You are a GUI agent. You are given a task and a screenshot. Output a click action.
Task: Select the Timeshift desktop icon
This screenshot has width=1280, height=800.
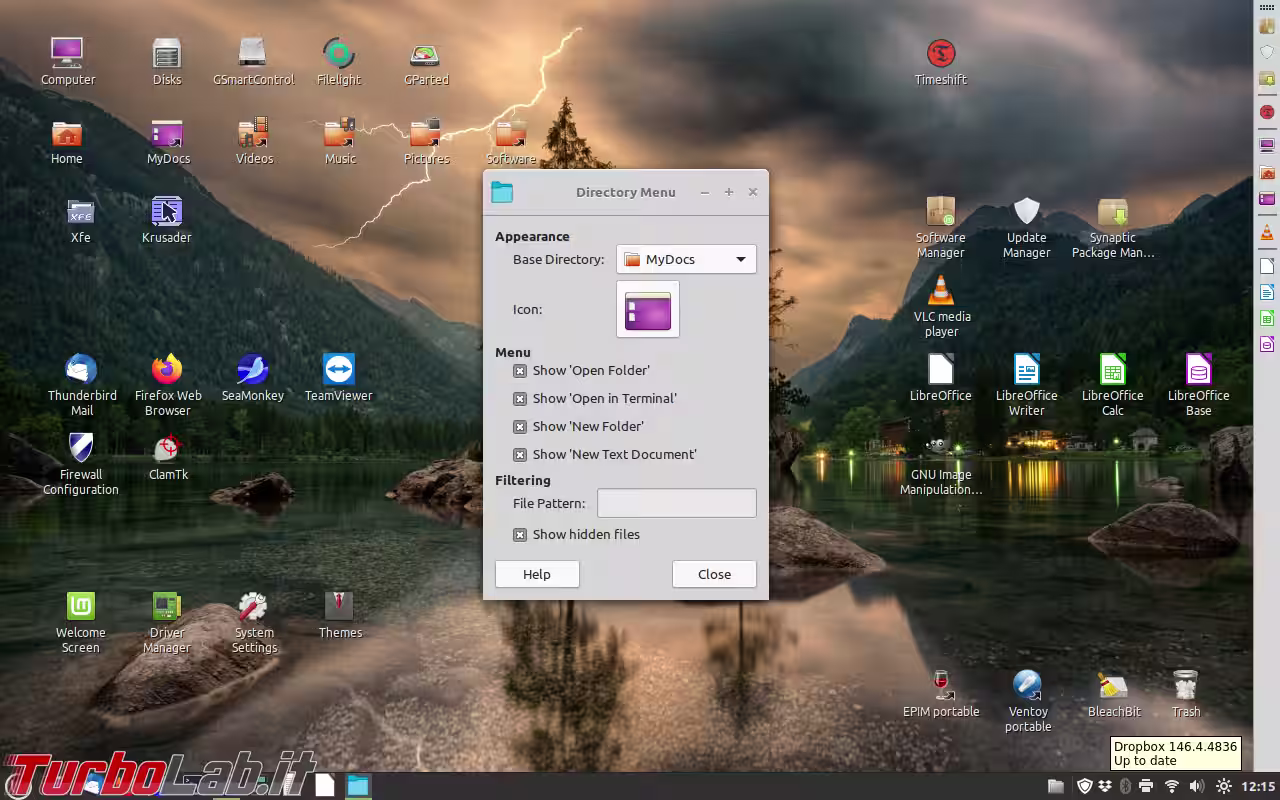click(941, 61)
